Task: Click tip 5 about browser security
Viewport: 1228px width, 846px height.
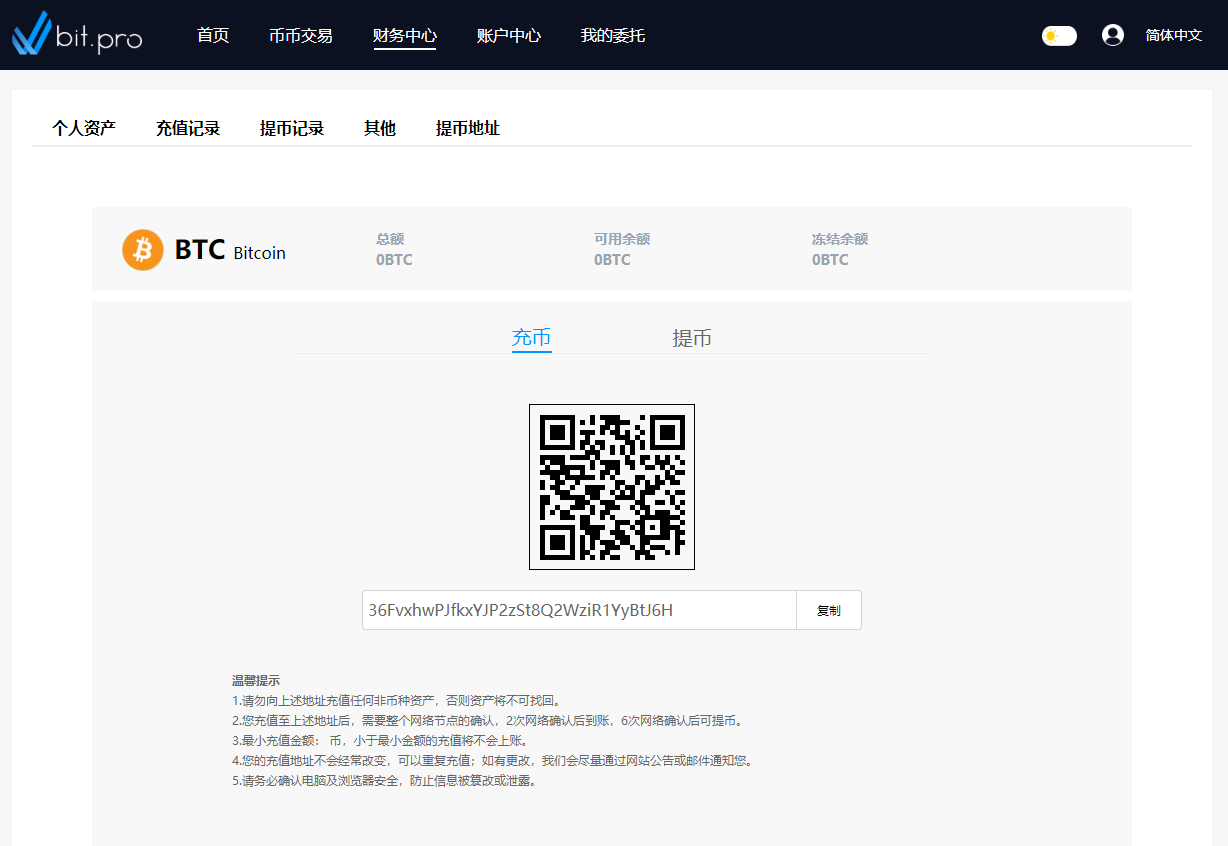Action: click(385, 781)
